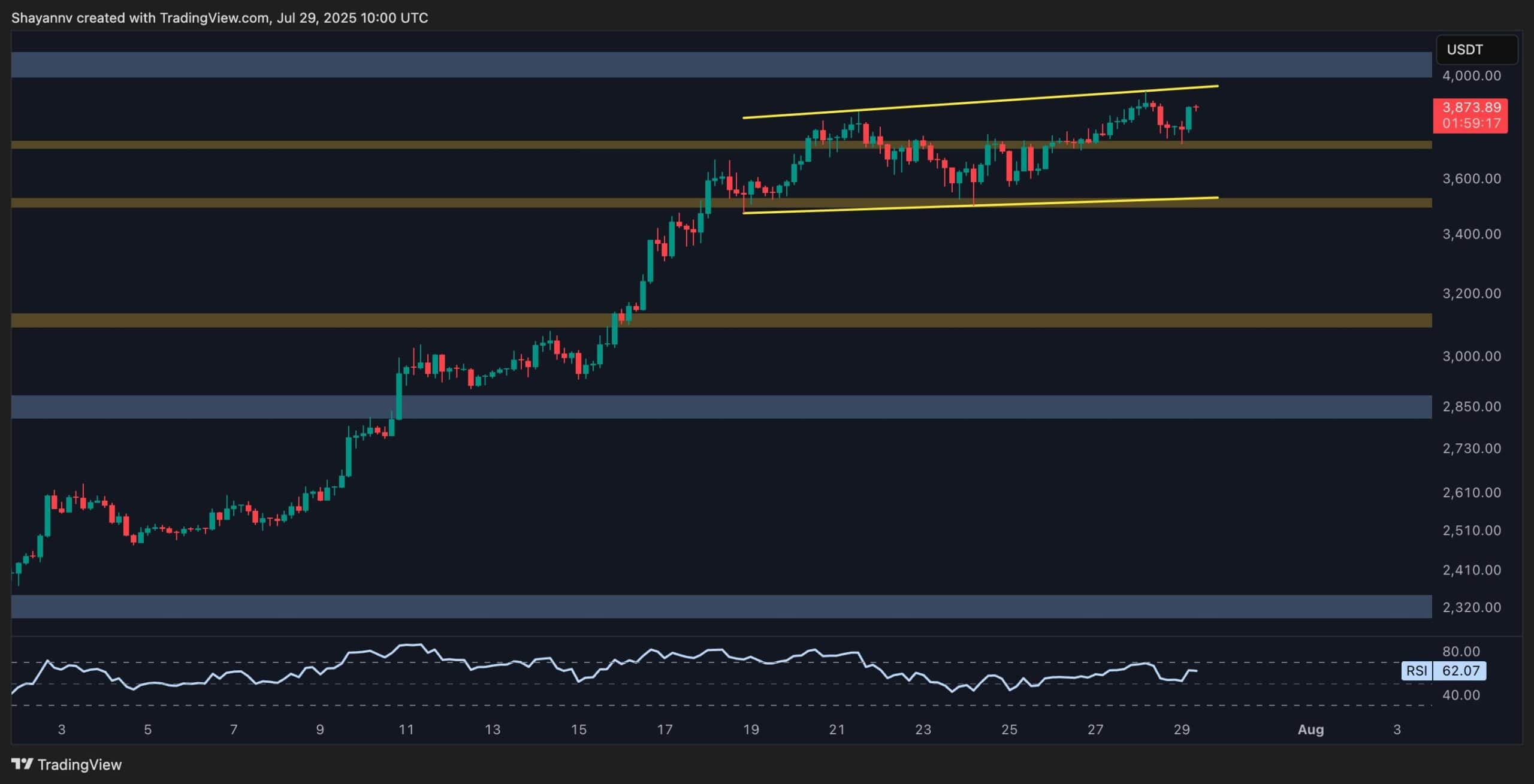Click the RSI value 62.07 badge
Viewport: 1534px width, 784px height.
coord(1460,671)
